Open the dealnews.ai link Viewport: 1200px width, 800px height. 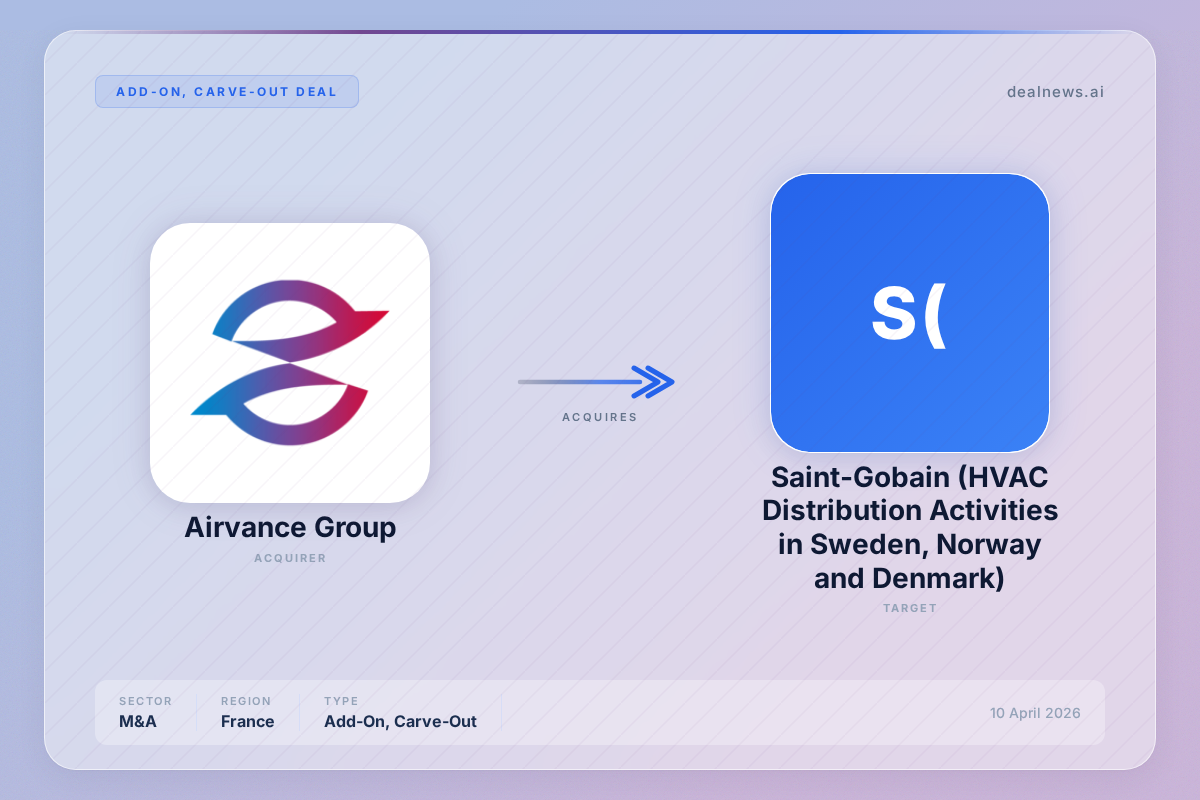(1055, 92)
